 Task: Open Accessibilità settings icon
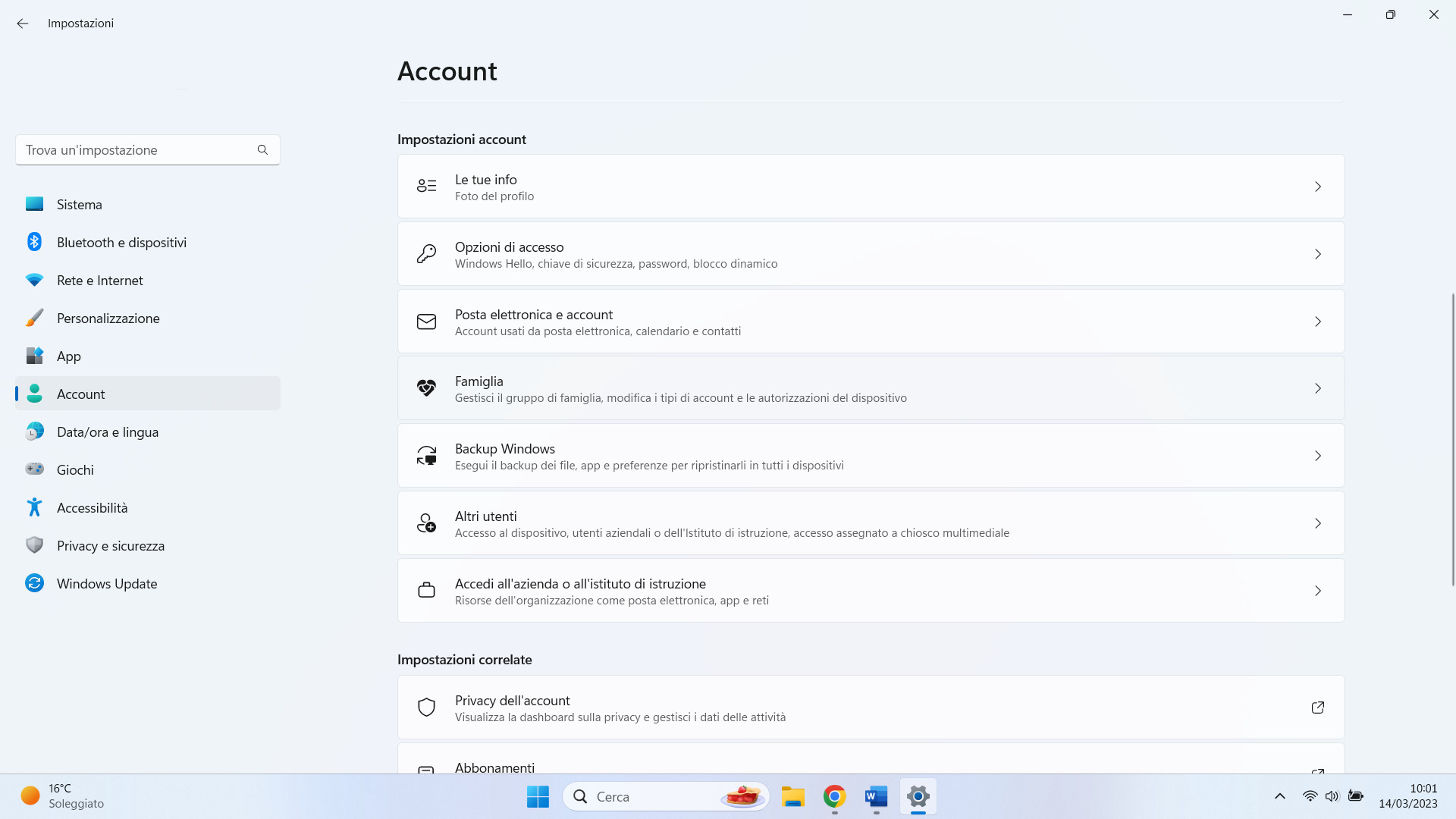pos(34,507)
